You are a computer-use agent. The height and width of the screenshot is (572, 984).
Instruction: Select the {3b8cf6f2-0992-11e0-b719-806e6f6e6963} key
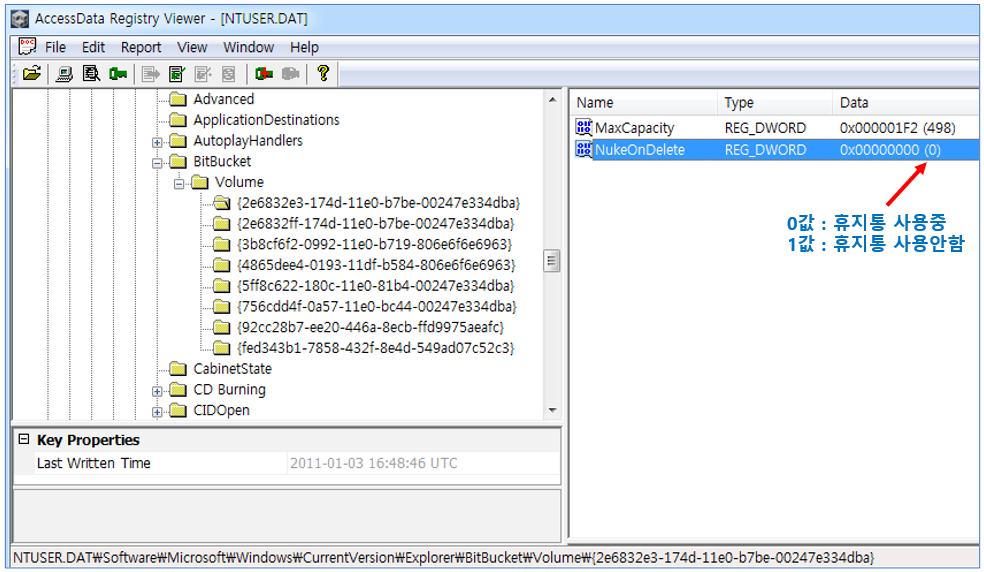click(375, 244)
